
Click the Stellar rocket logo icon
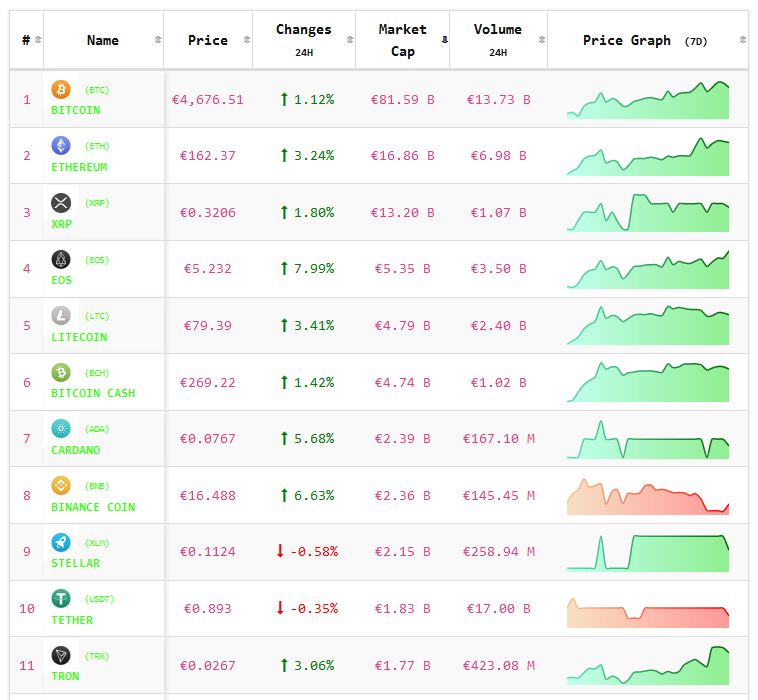[x=61, y=542]
